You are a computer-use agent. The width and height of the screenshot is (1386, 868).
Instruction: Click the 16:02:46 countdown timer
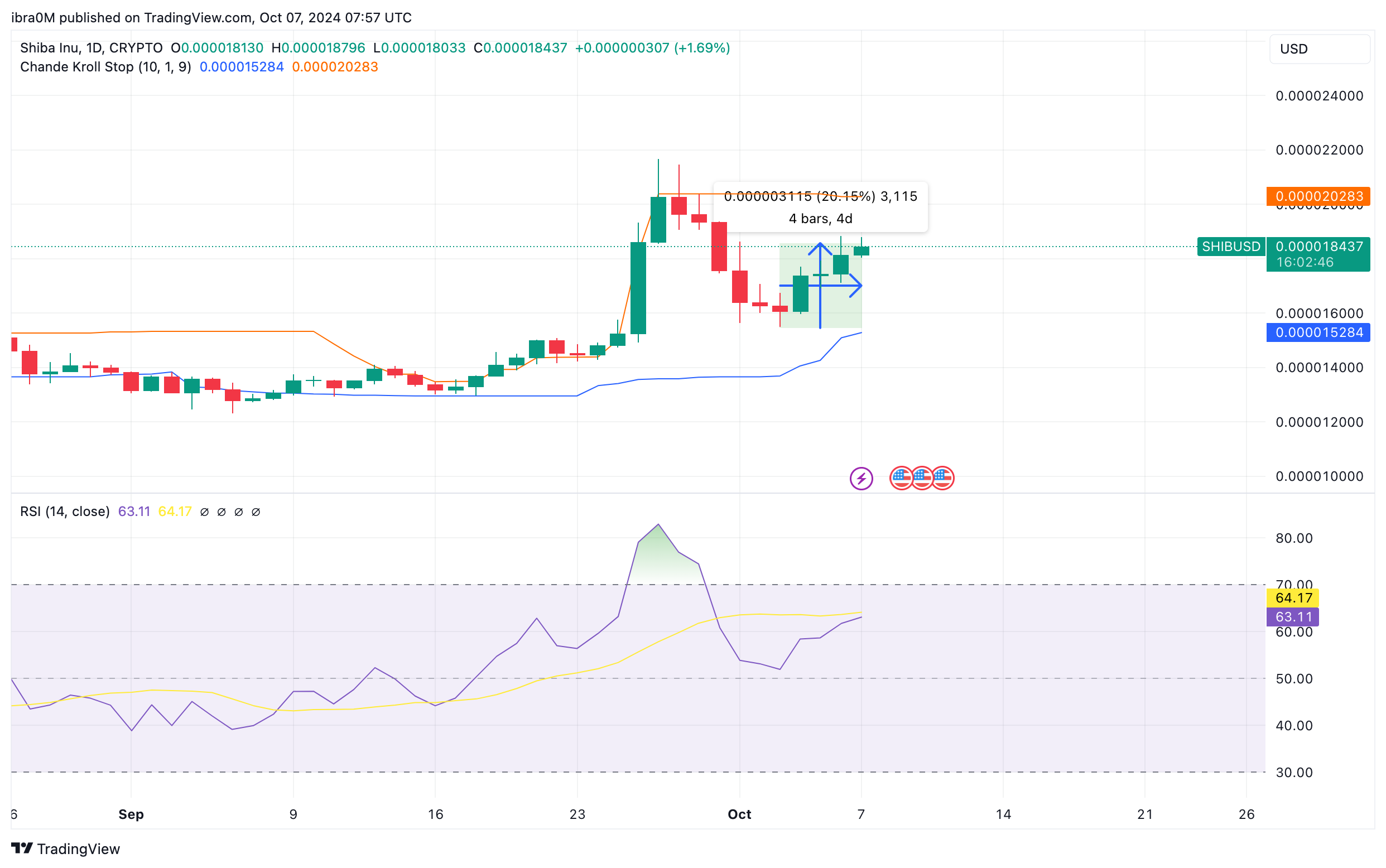point(1305,262)
